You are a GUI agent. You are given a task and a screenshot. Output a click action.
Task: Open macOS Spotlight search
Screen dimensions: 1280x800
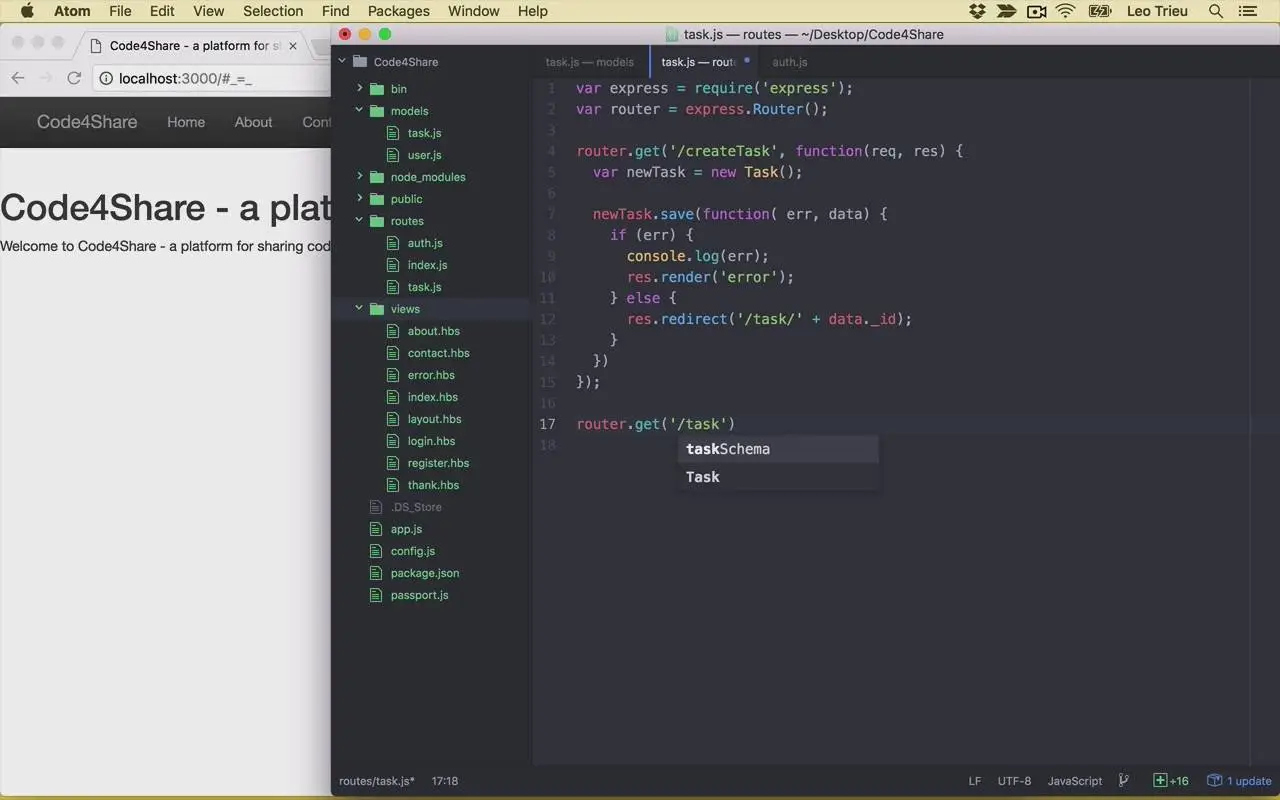point(1216,11)
